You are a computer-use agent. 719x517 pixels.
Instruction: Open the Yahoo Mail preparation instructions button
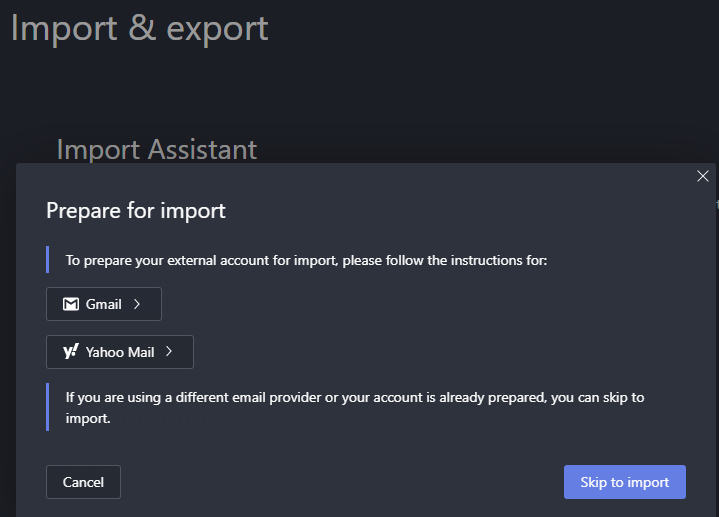[120, 352]
